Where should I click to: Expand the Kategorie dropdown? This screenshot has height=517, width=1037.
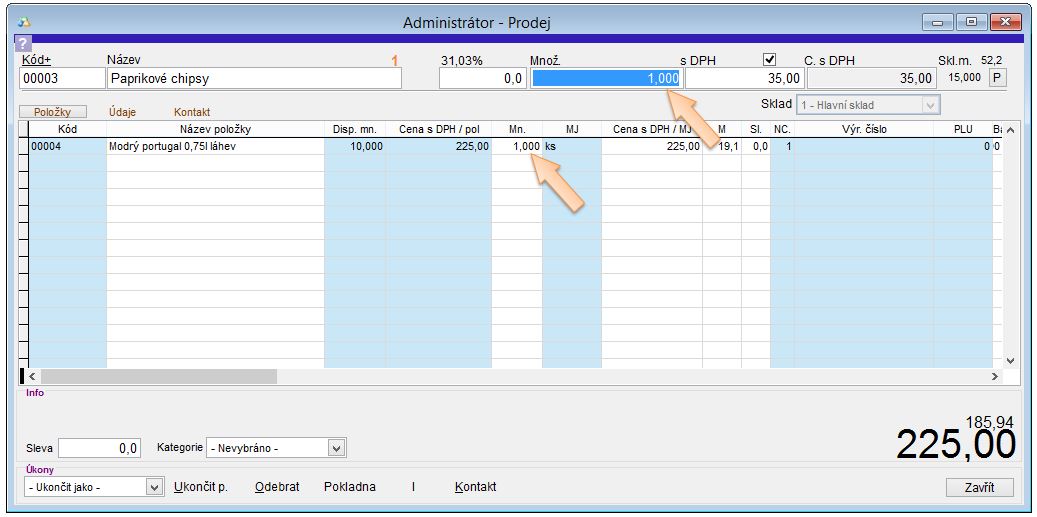click(336, 449)
